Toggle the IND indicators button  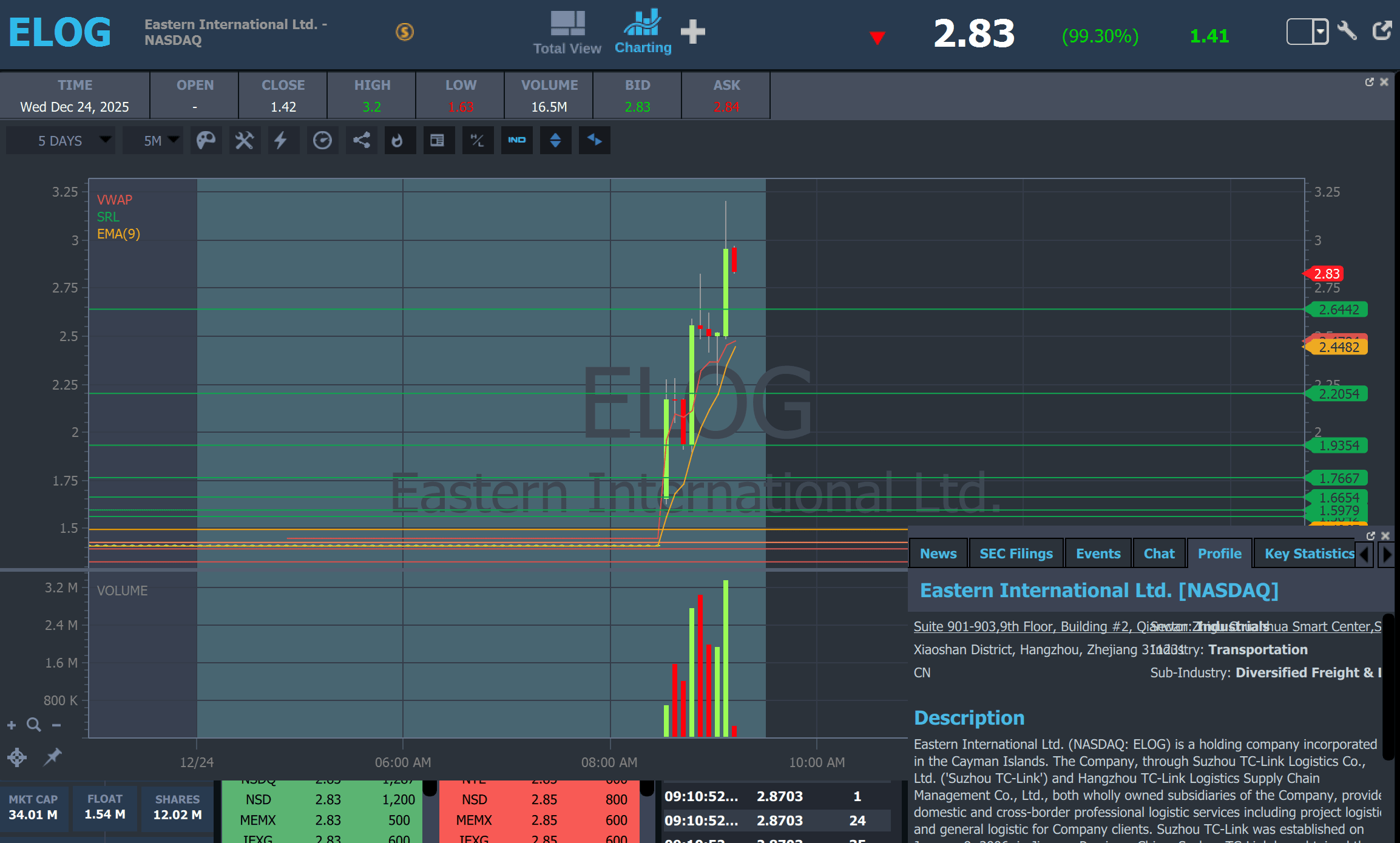(516, 141)
